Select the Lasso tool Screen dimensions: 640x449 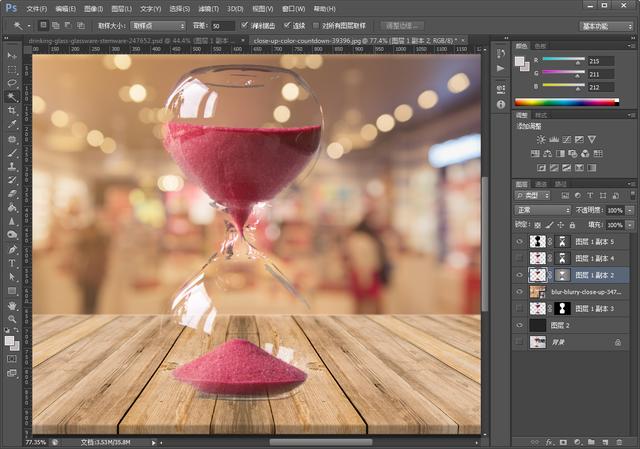coord(12,83)
